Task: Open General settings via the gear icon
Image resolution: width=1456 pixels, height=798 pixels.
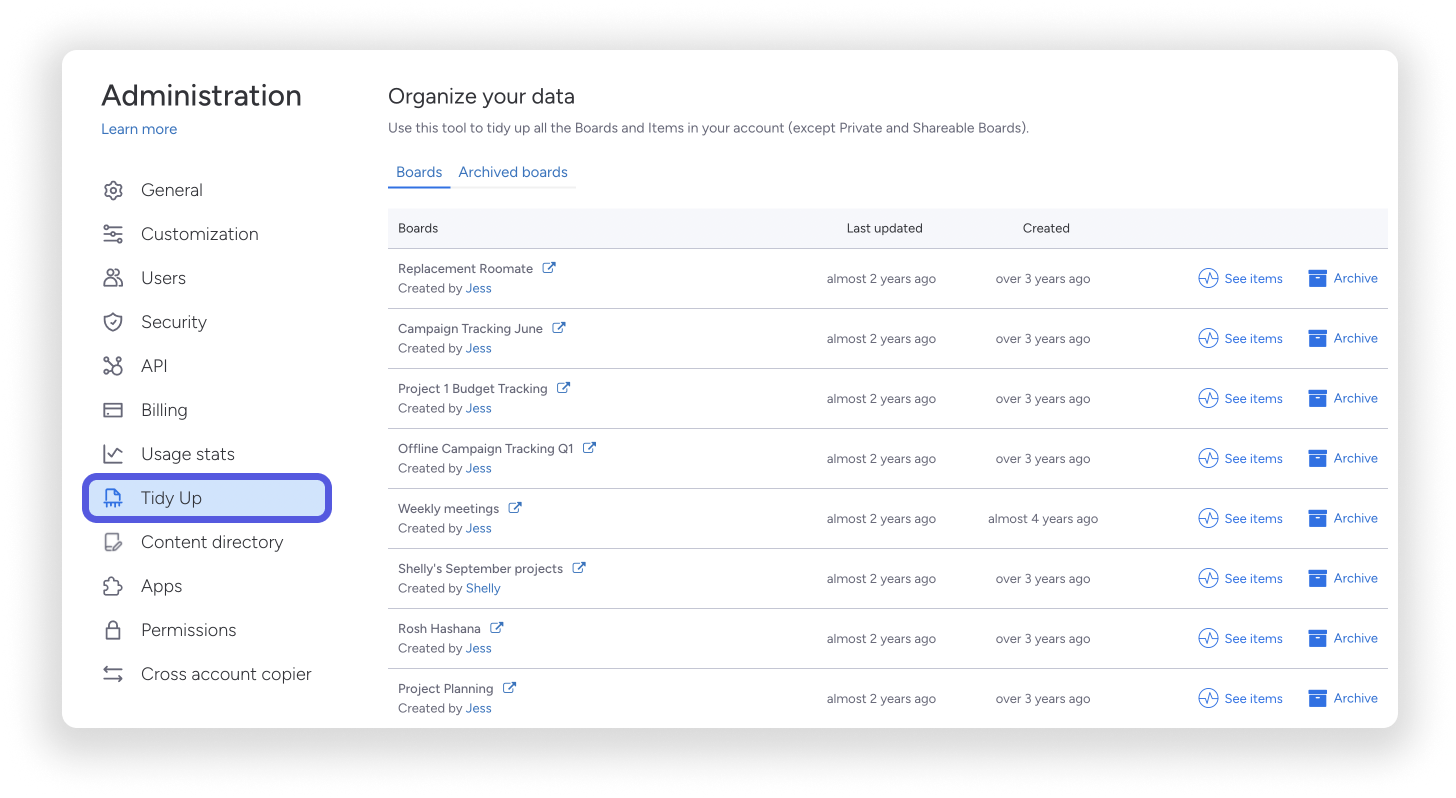Action: pyautogui.click(x=113, y=190)
